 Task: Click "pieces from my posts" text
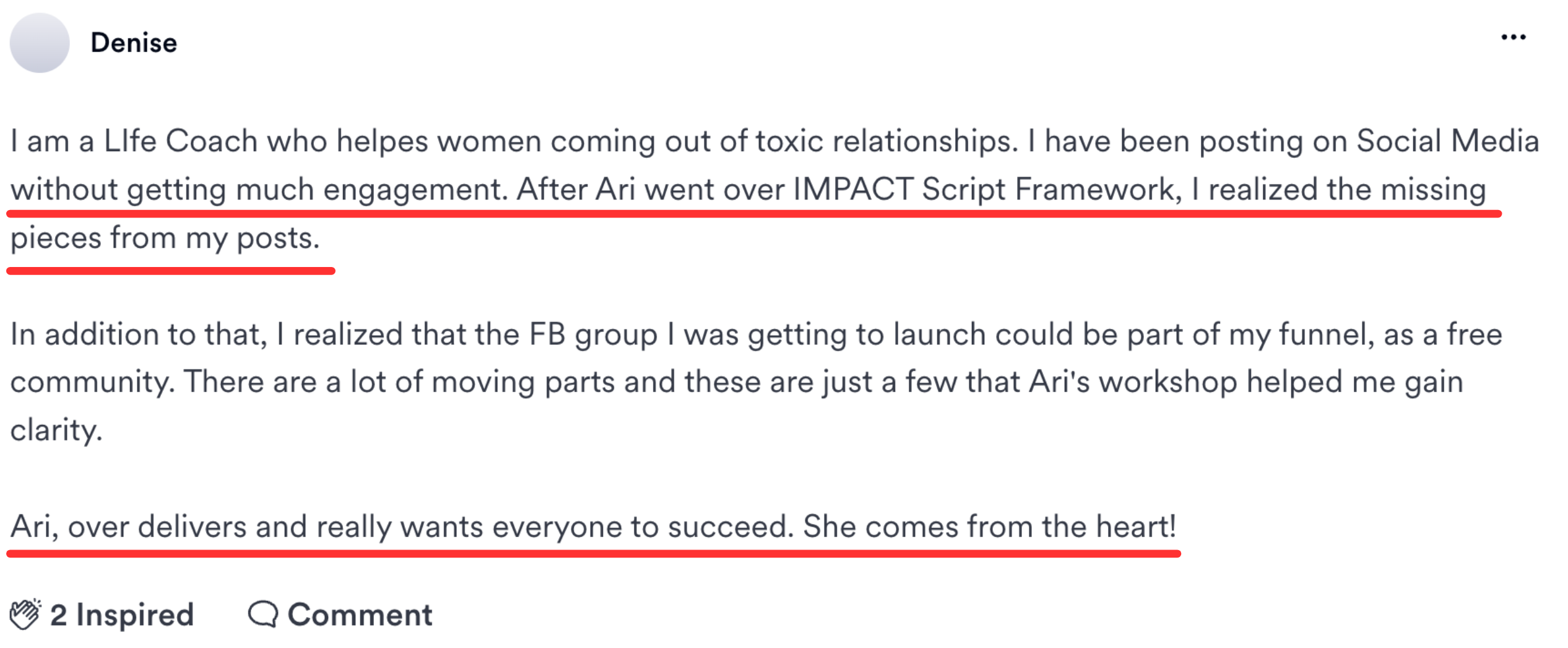[x=165, y=238]
